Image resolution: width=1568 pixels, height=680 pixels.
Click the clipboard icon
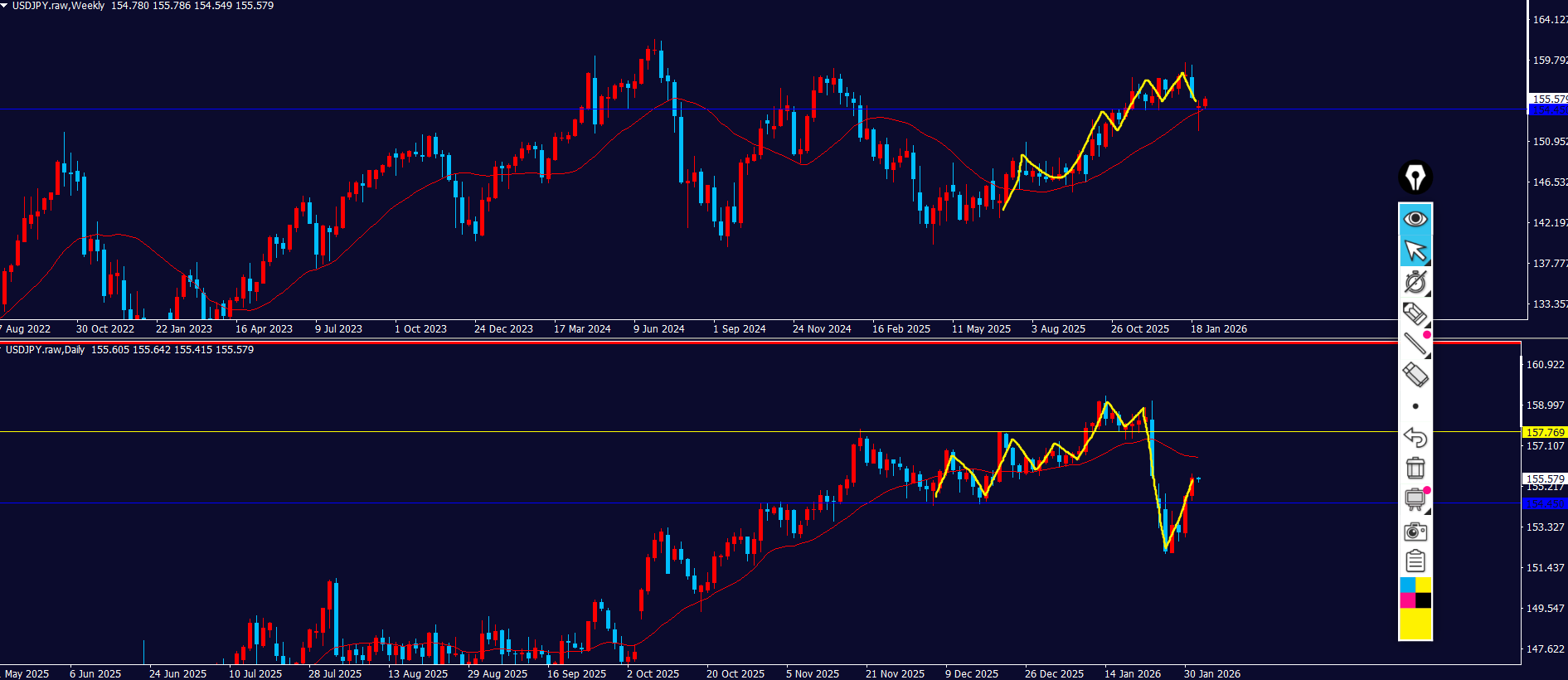1415,561
